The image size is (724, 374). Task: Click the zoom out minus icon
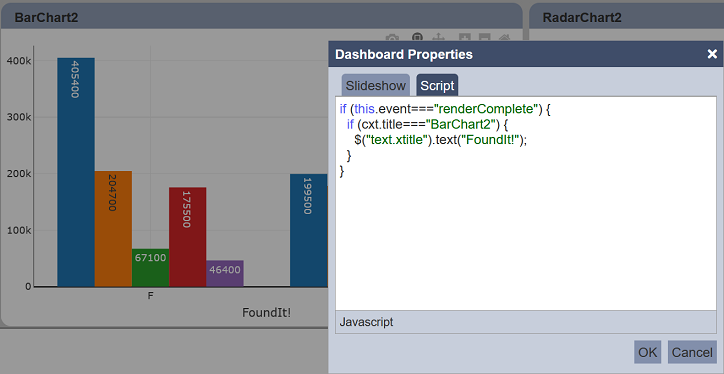click(x=484, y=37)
